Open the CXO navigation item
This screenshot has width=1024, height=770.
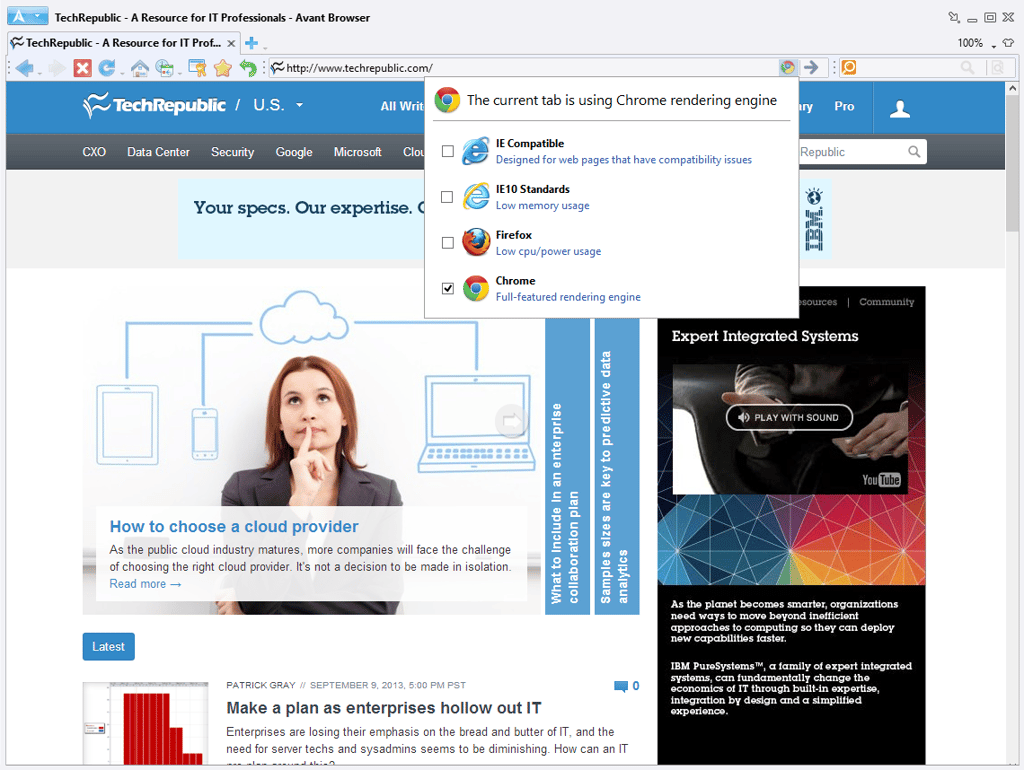(x=94, y=152)
